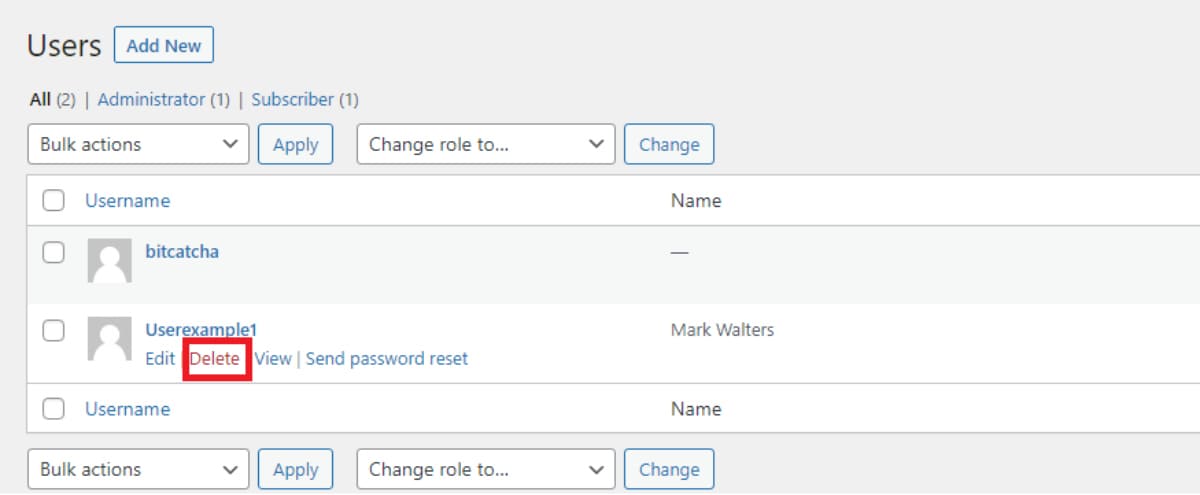Delete the Userexample1 account
The width and height of the screenshot is (1200, 495).
(x=215, y=359)
